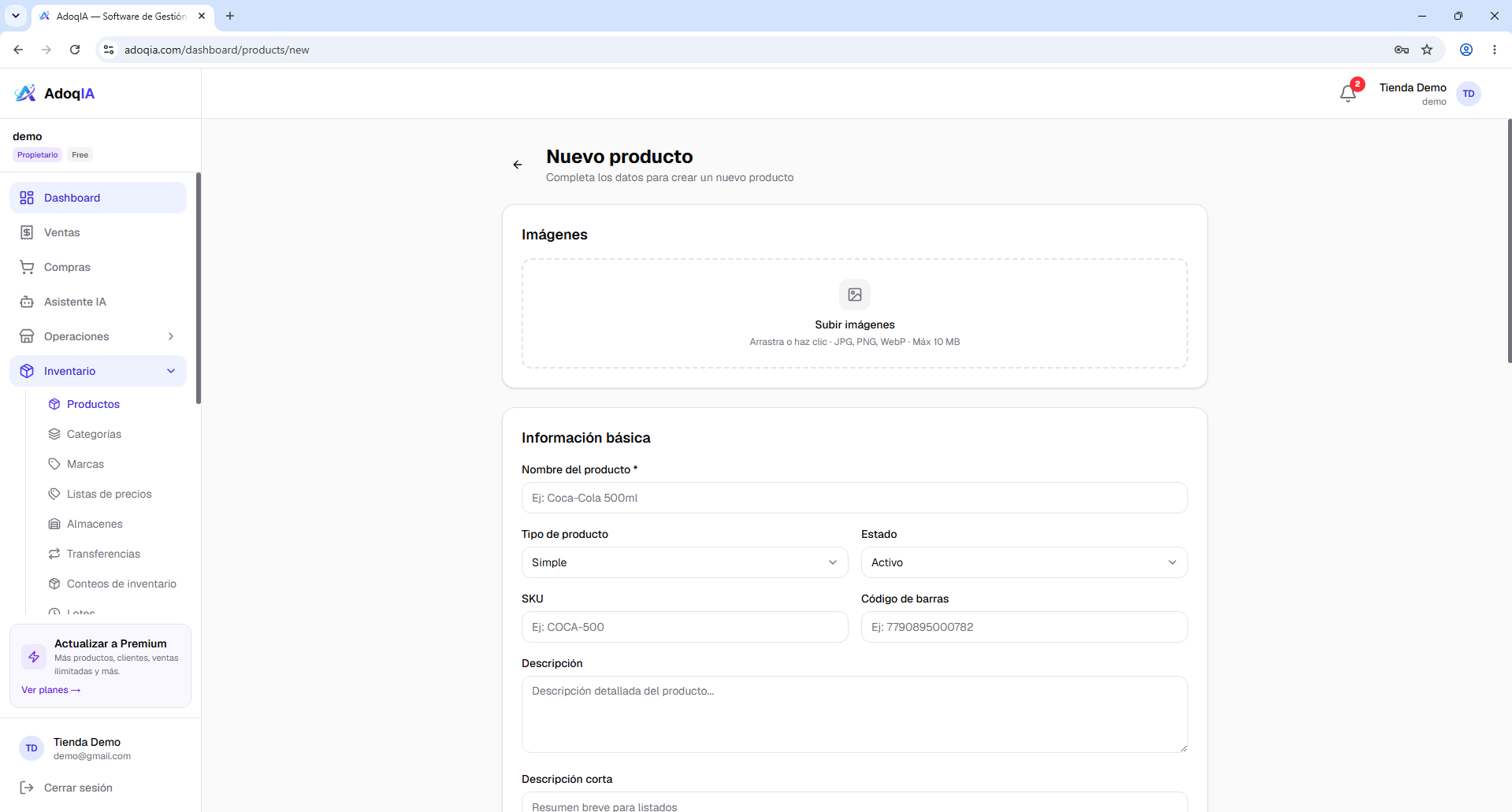Open the Chrome three-dot menu
The image size is (1512, 812).
click(1495, 50)
